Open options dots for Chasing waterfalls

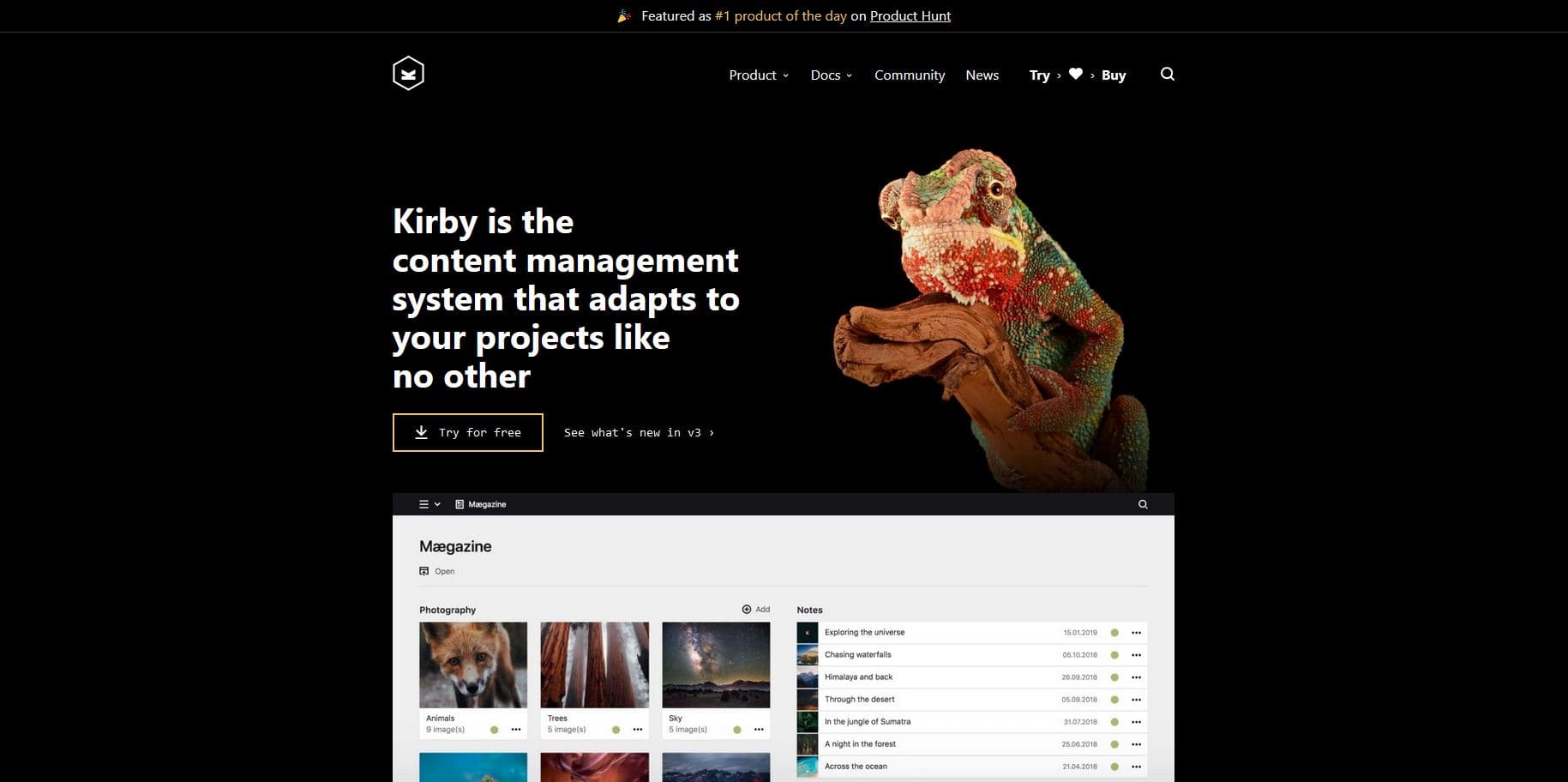click(x=1136, y=655)
